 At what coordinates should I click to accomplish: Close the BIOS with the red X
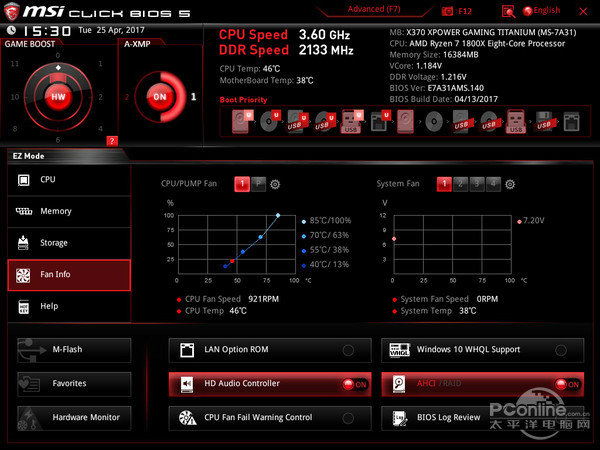[583, 11]
